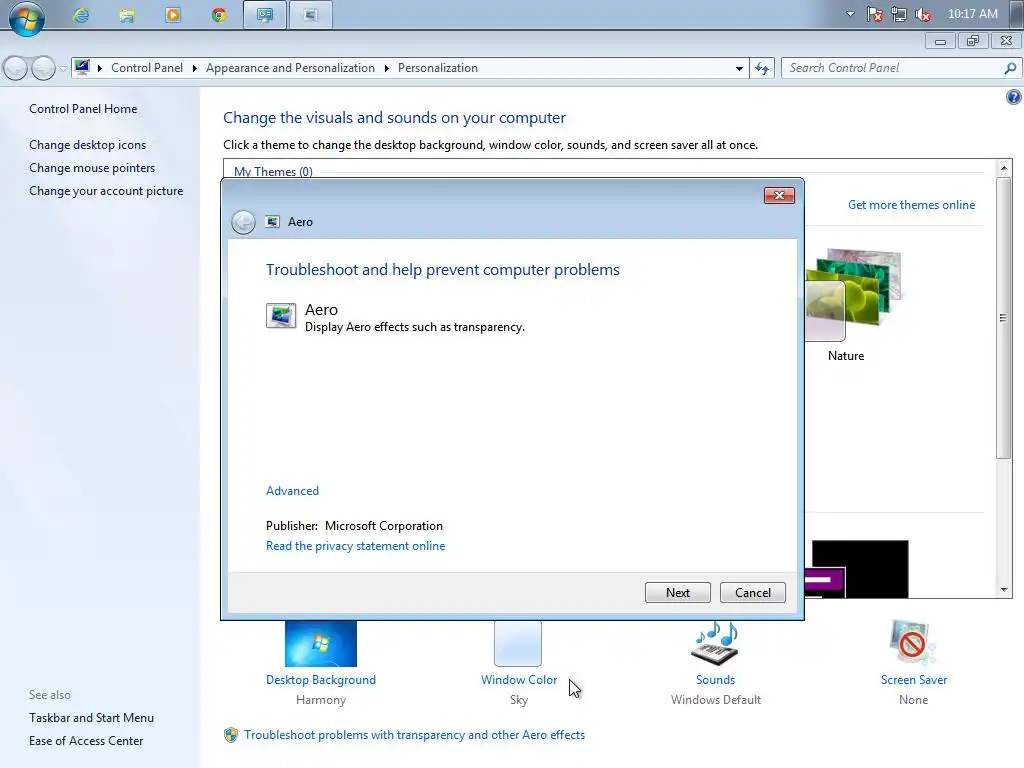Open Control Panel help question icon

point(1013,97)
